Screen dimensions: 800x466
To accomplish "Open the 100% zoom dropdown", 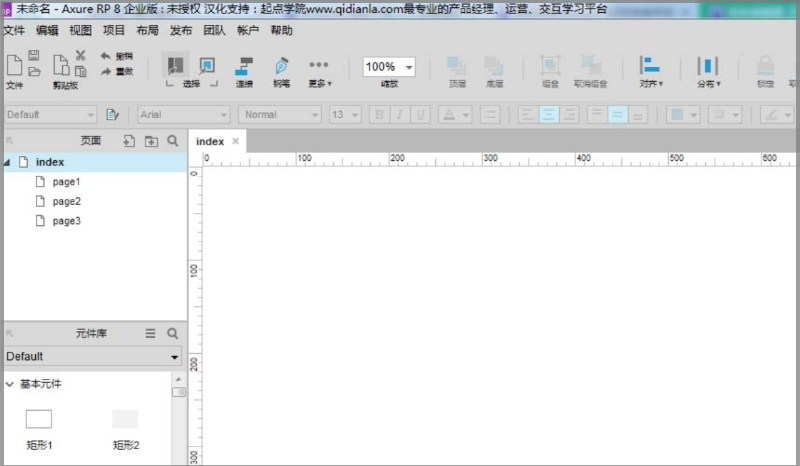I will (x=409, y=67).
